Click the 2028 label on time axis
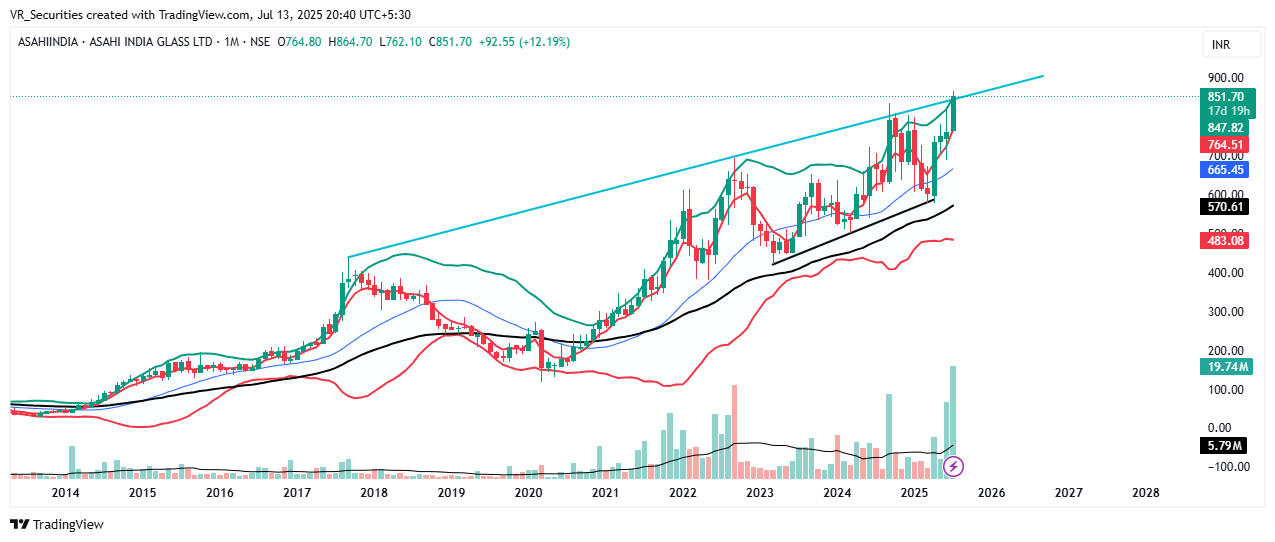The height and width of the screenshot is (542, 1275). pos(1146,493)
